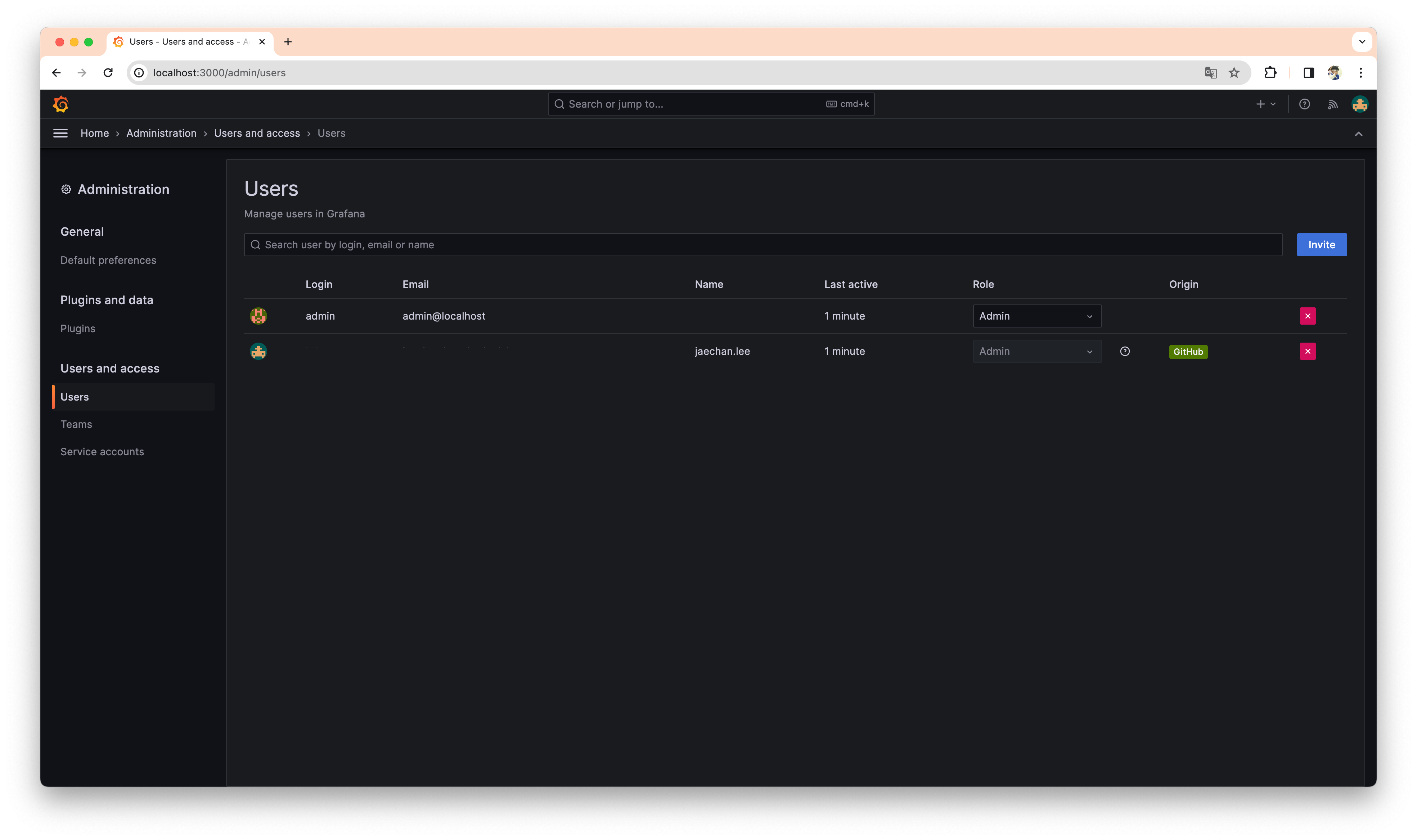The image size is (1417, 840).
Task: Open Service accounts from the sidebar
Action: click(x=103, y=451)
